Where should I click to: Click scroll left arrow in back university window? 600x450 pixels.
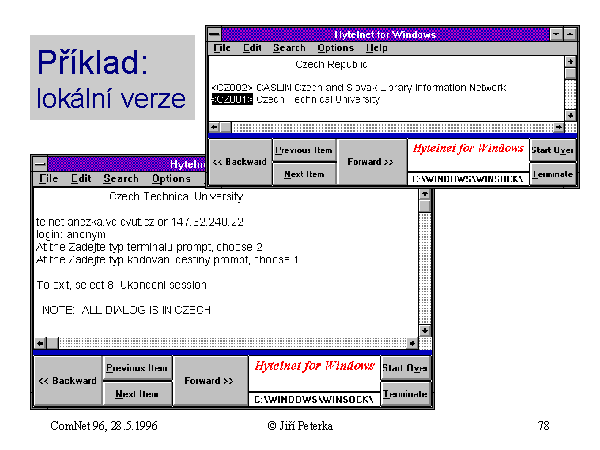[40, 343]
